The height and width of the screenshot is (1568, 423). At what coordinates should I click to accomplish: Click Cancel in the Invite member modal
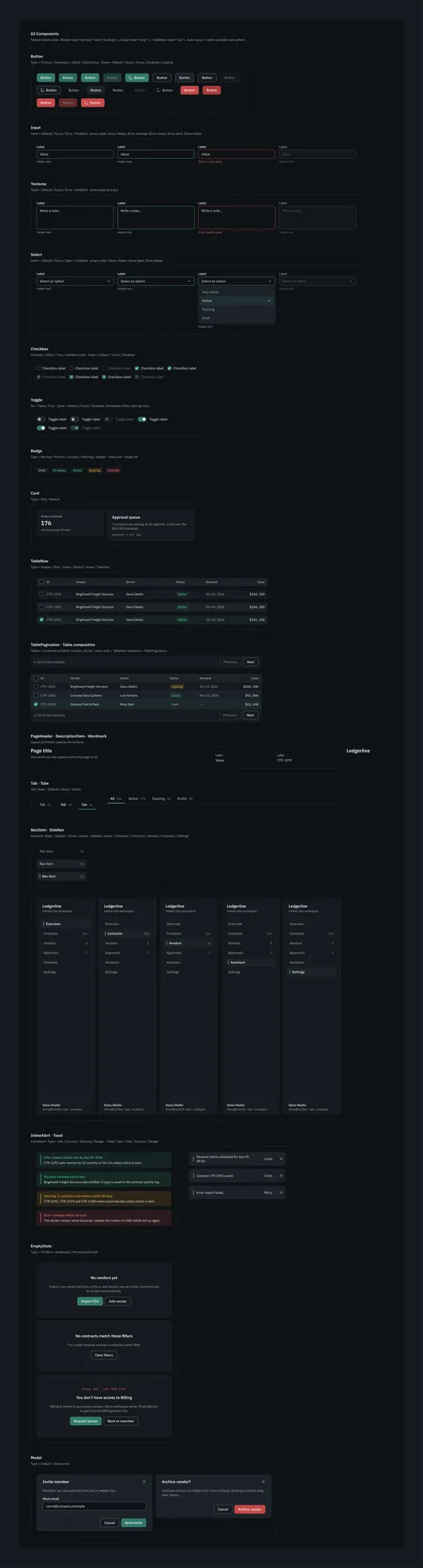click(x=110, y=1523)
